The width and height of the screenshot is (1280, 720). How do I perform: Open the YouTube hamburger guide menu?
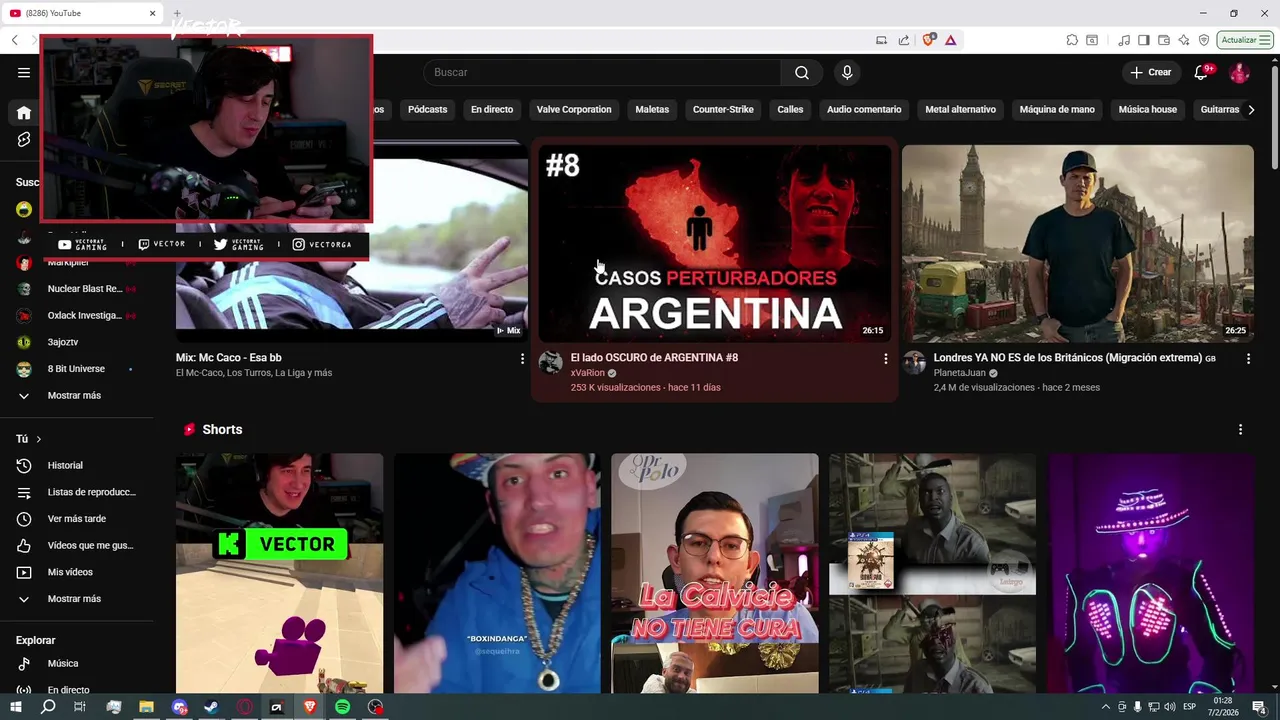click(24, 72)
